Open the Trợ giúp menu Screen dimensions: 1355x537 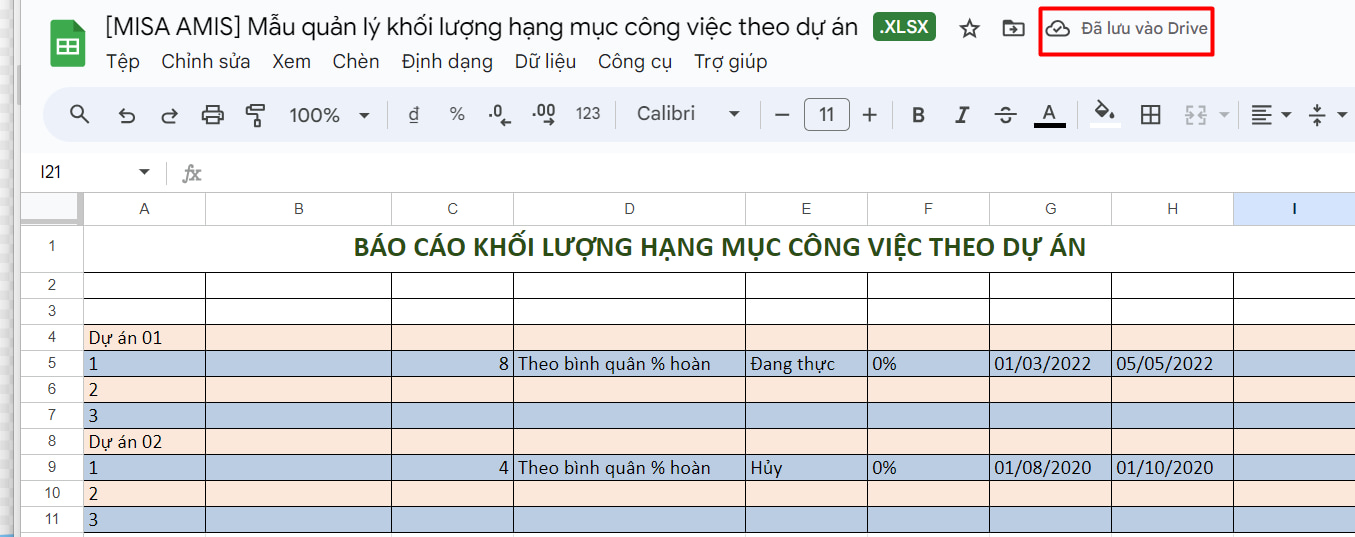(731, 62)
